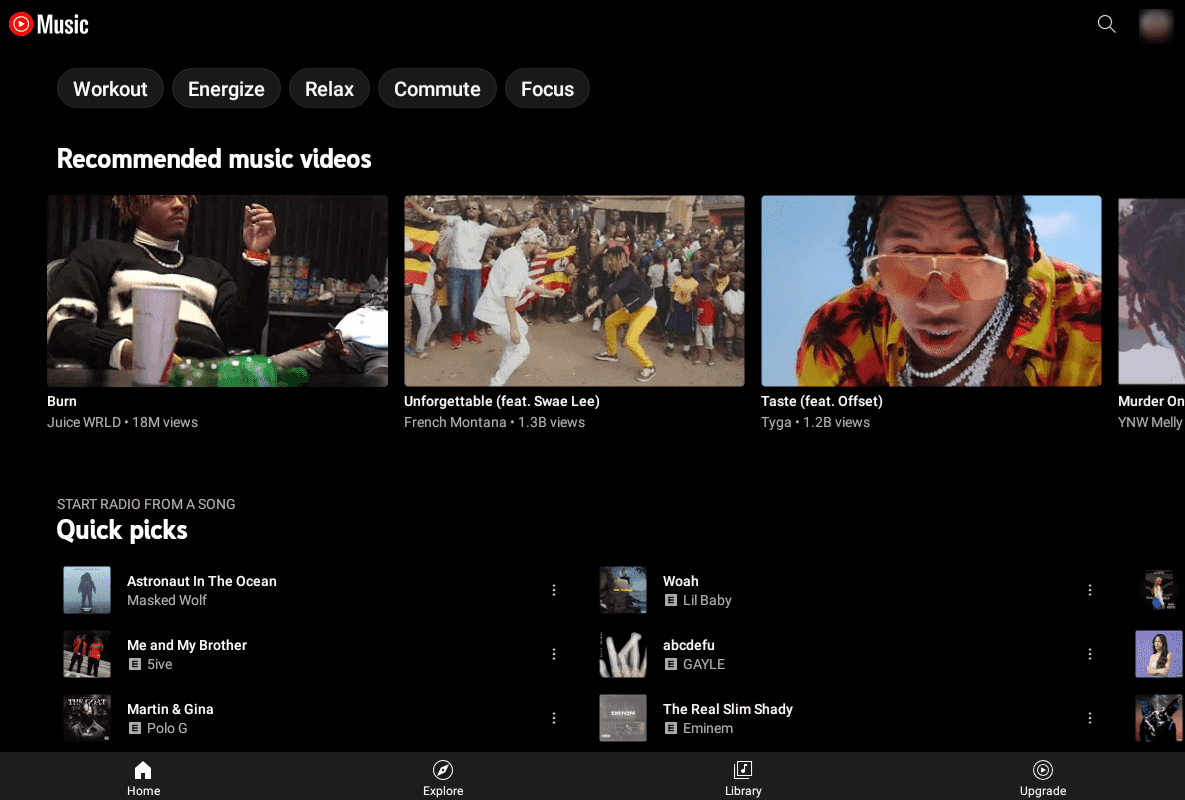Open more options for abcdefu
Viewport: 1185px width, 800px height.
pyautogui.click(x=1090, y=654)
